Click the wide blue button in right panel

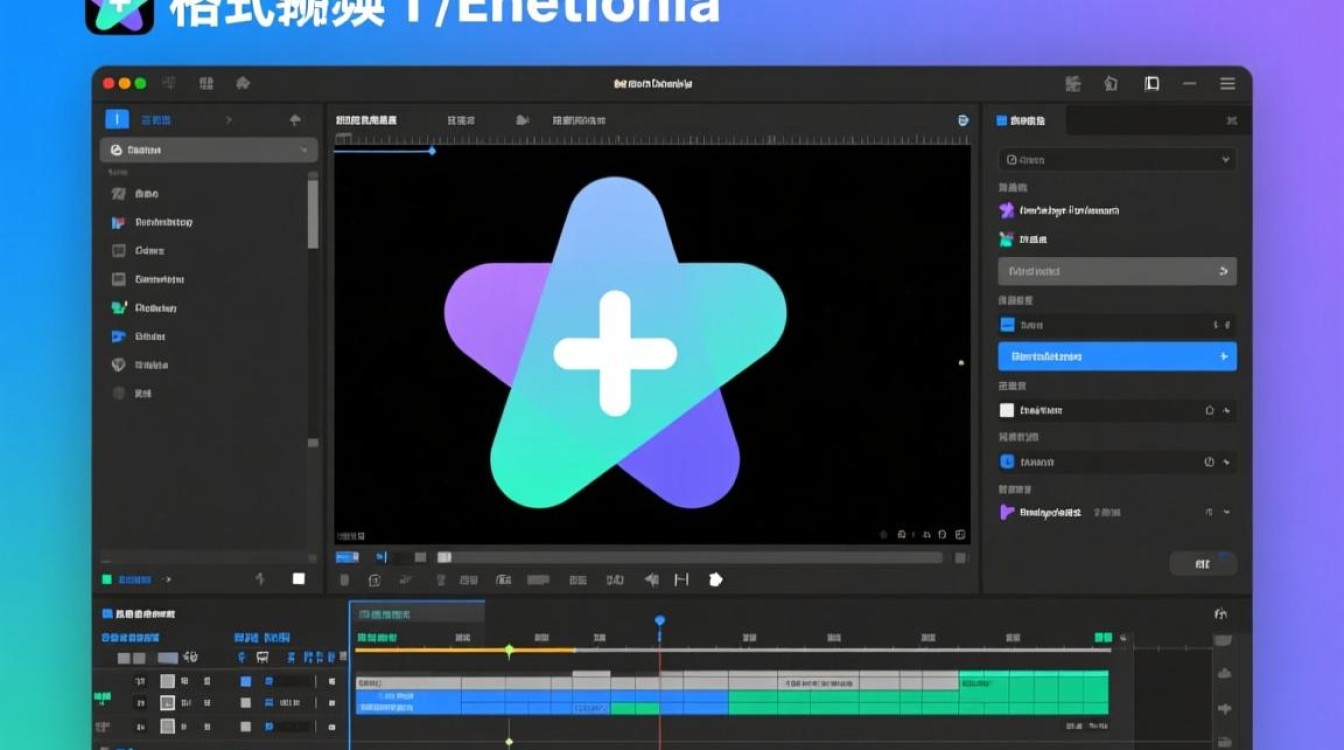click(1117, 356)
